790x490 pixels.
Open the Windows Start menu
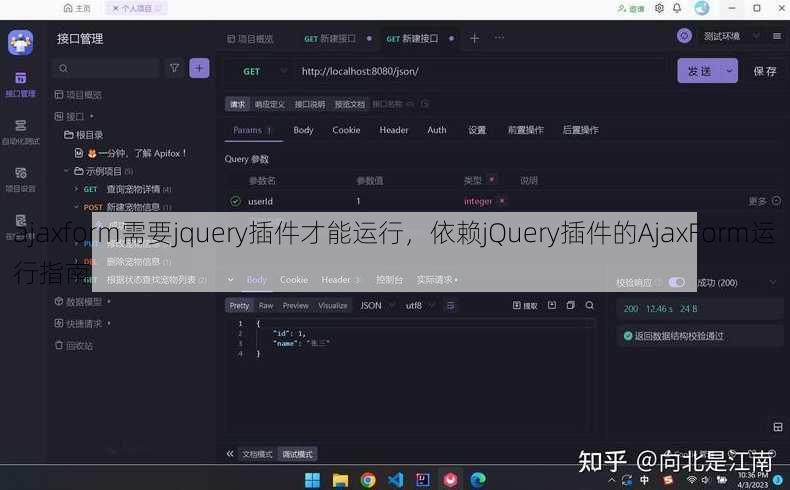(312, 479)
